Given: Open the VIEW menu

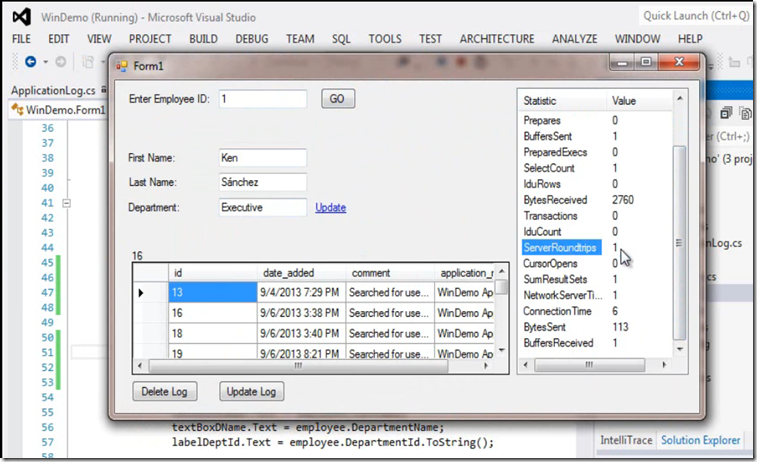Looking at the screenshot, I should (x=99, y=39).
